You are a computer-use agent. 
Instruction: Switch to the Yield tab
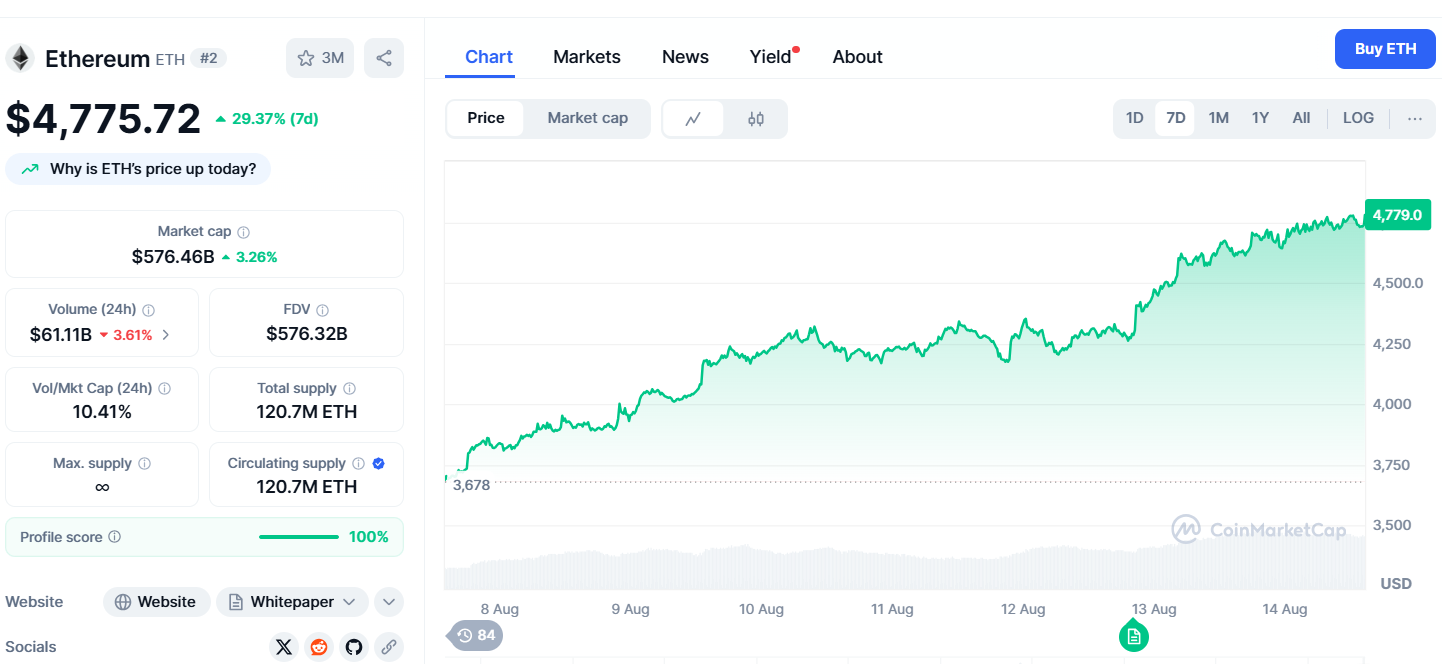(x=771, y=57)
